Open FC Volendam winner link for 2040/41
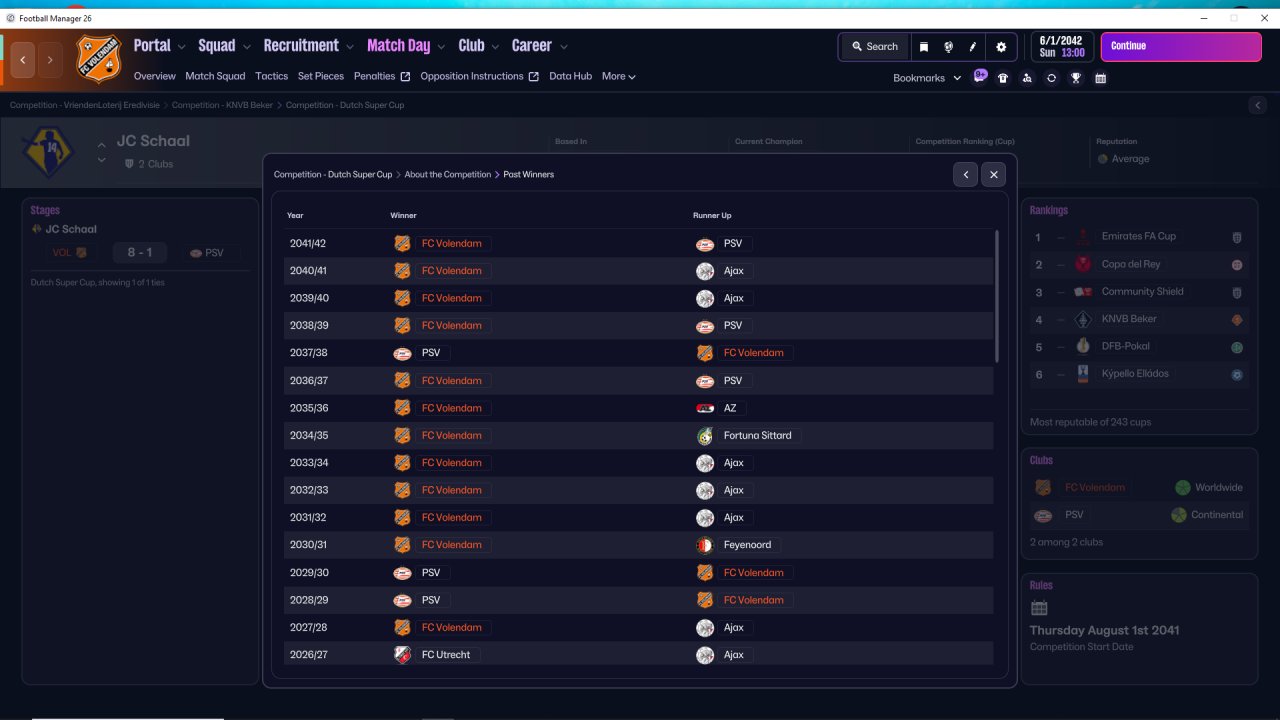Screen dimensions: 1280x720 [452, 271]
